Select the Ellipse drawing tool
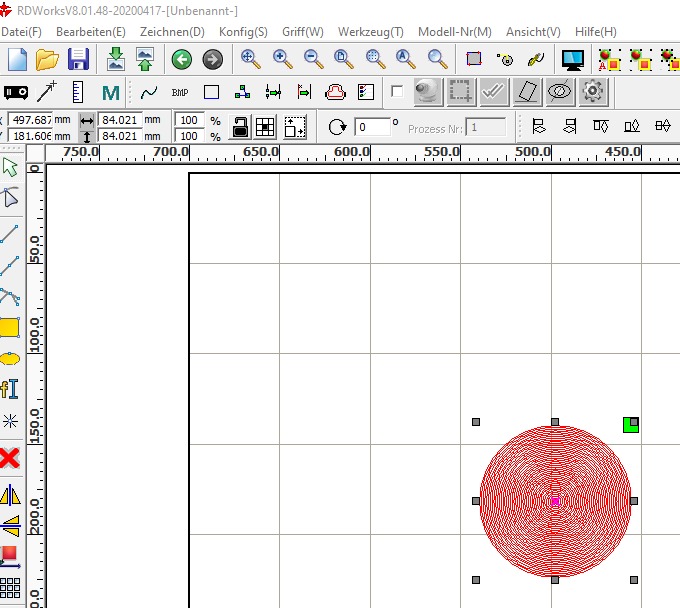Screen dimensions: 680x608 coord(10,358)
